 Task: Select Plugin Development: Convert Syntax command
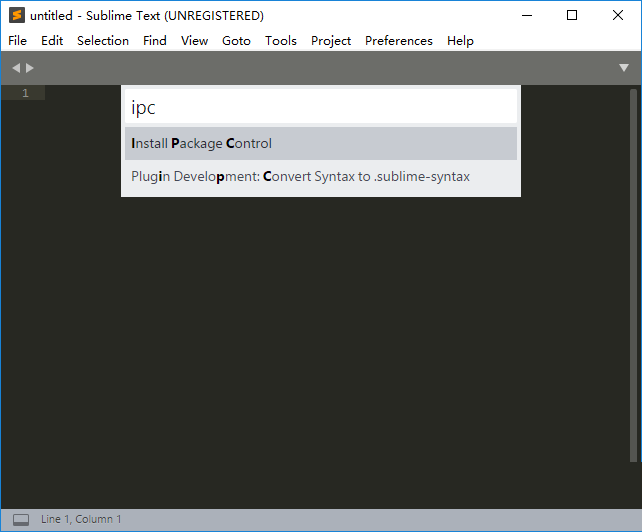point(321,177)
